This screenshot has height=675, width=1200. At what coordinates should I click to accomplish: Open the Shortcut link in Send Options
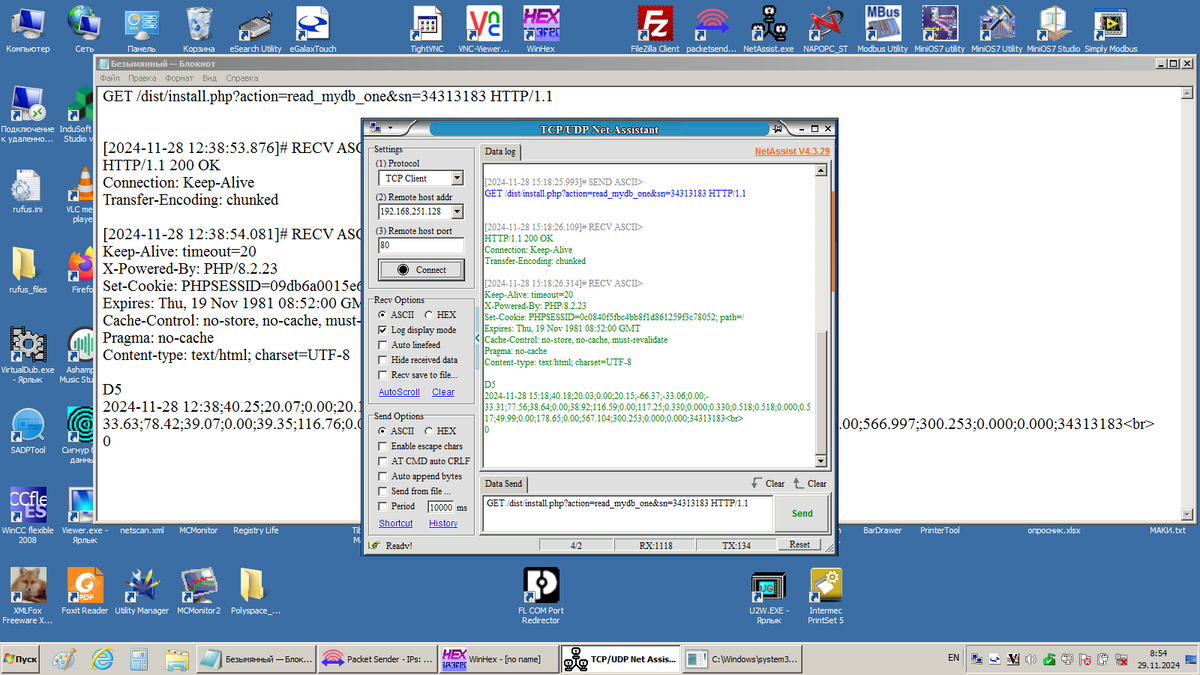(396, 523)
